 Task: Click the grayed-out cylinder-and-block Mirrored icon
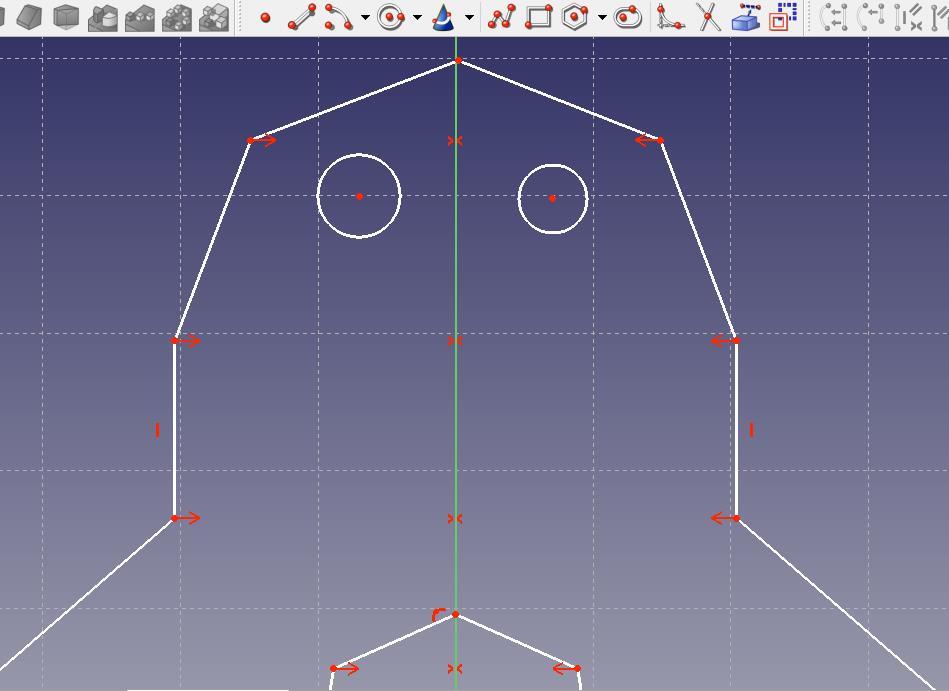click(x=103, y=17)
